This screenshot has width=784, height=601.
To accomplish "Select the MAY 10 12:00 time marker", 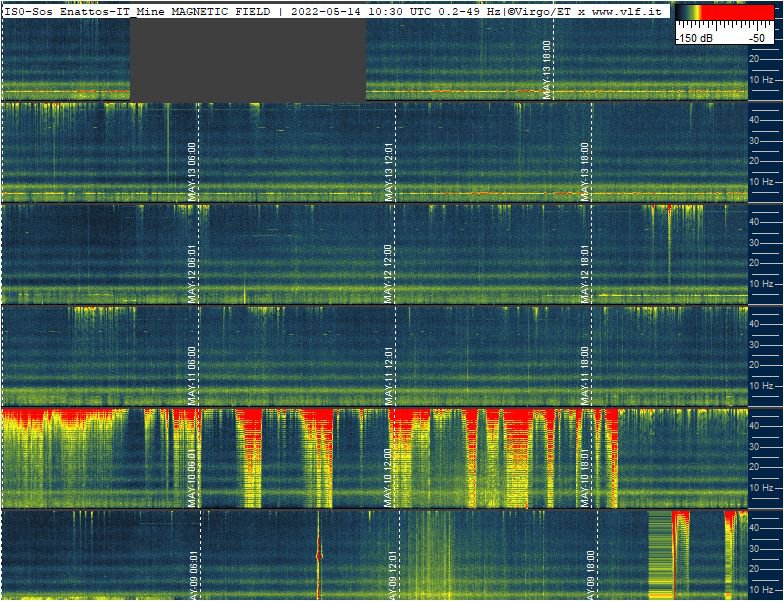I will [x=388, y=478].
